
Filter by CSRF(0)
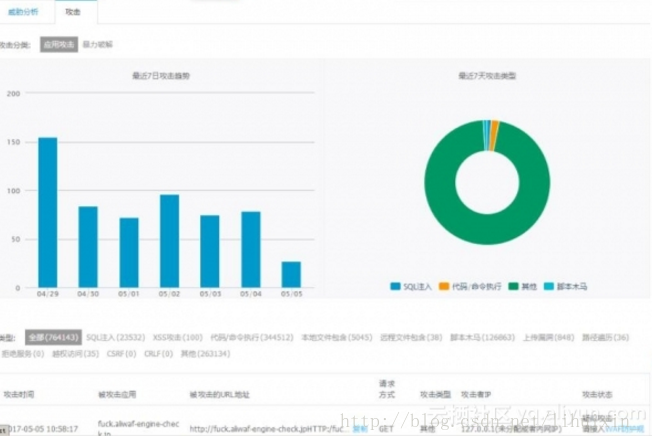point(121,354)
